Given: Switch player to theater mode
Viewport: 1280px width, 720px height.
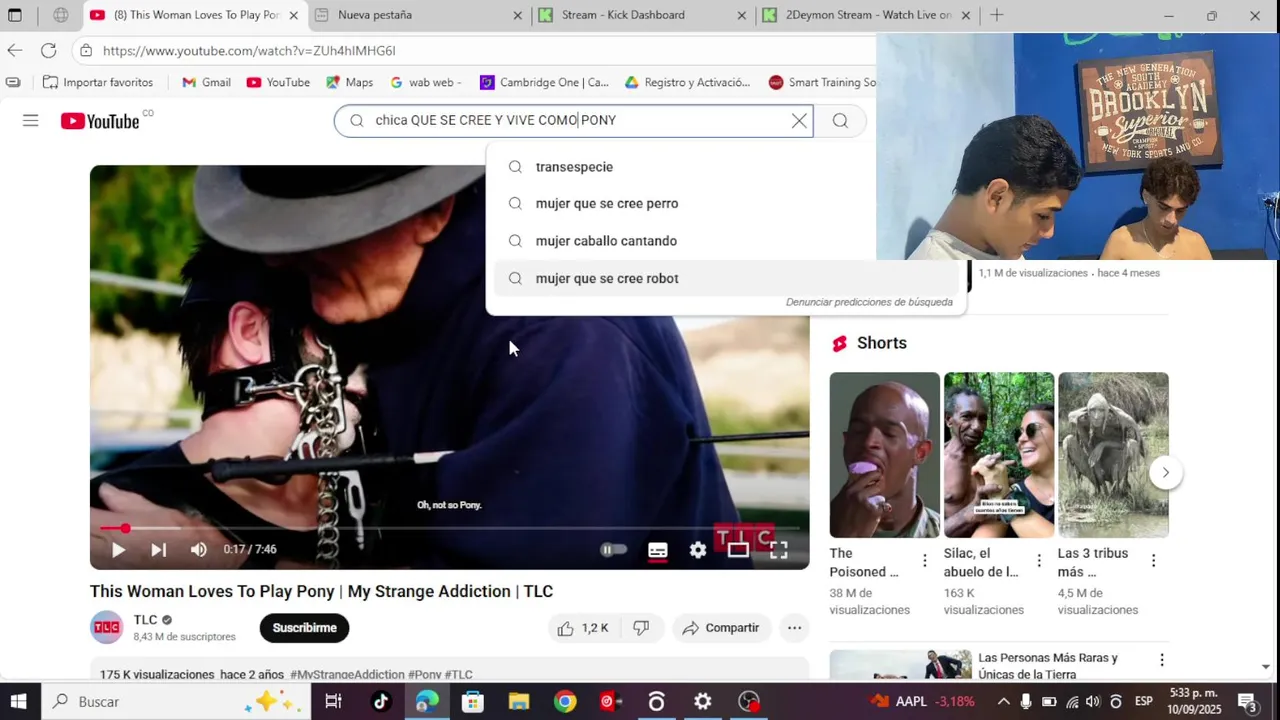Looking at the screenshot, I should click(738, 549).
